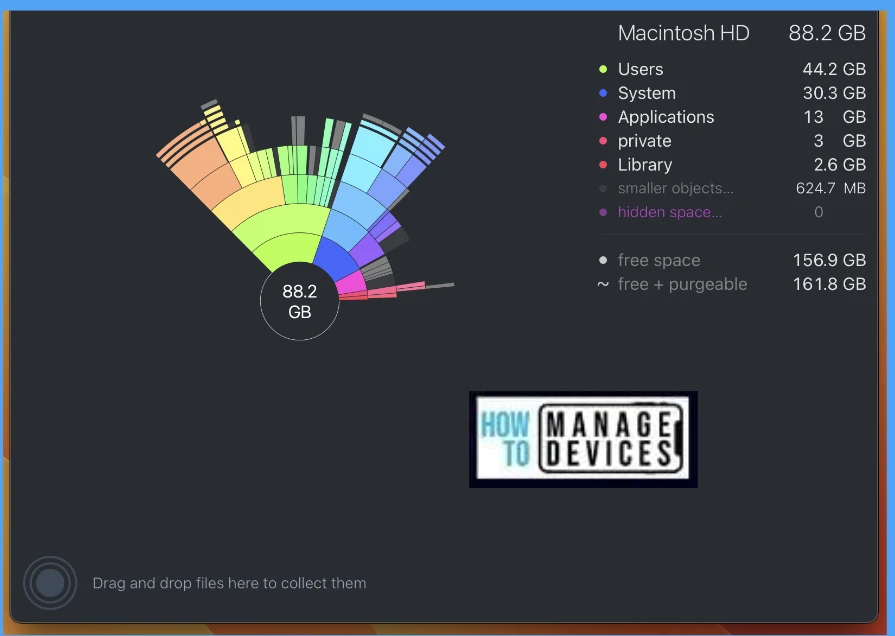
Task: Select System in the folder list
Action: click(647, 93)
